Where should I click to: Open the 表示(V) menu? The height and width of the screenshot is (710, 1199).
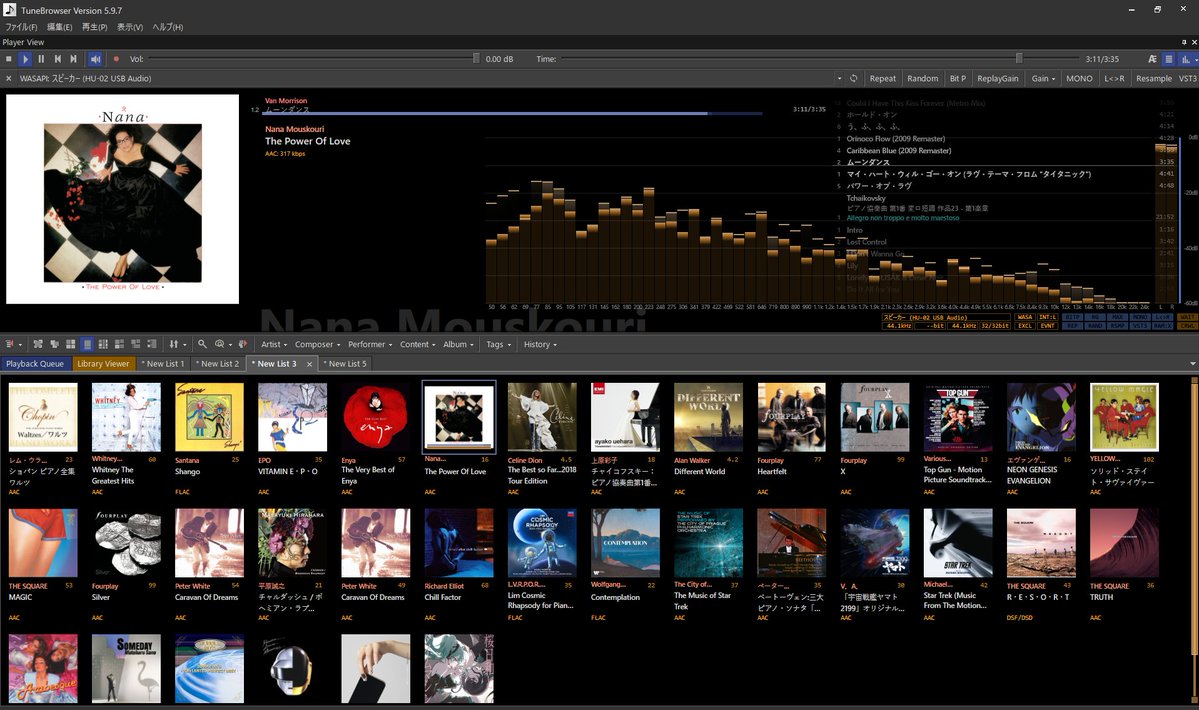pyautogui.click(x=130, y=28)
